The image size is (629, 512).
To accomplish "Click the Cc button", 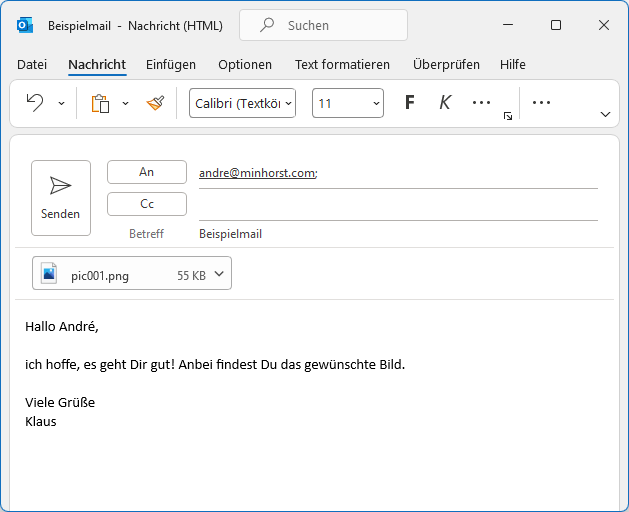I will pos(147,204).
